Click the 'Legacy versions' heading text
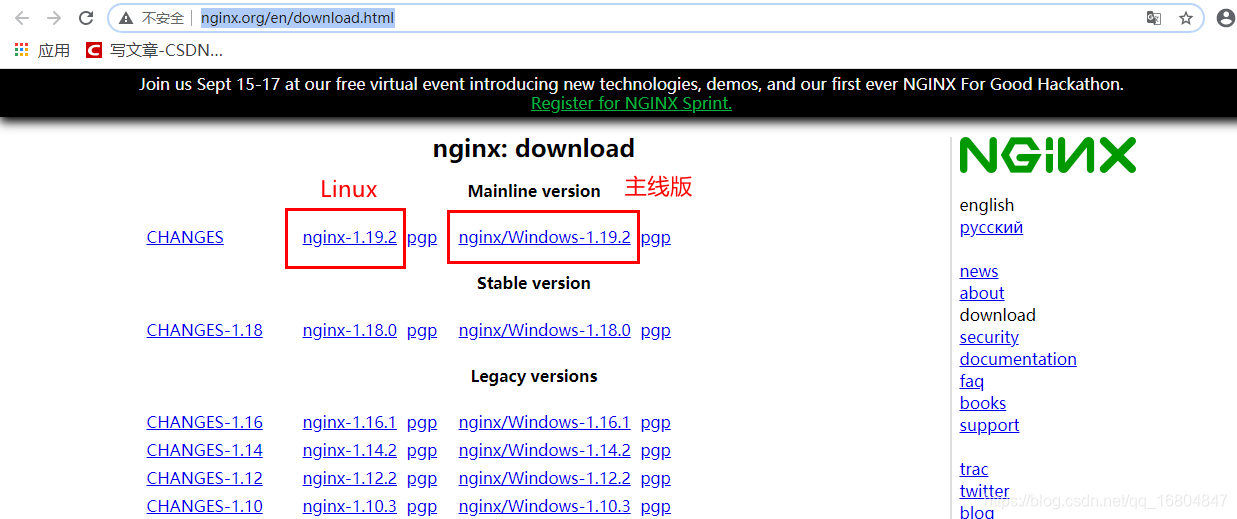Image resolution: width=1237 pixels, height=519 pixels. pos(534,376)
